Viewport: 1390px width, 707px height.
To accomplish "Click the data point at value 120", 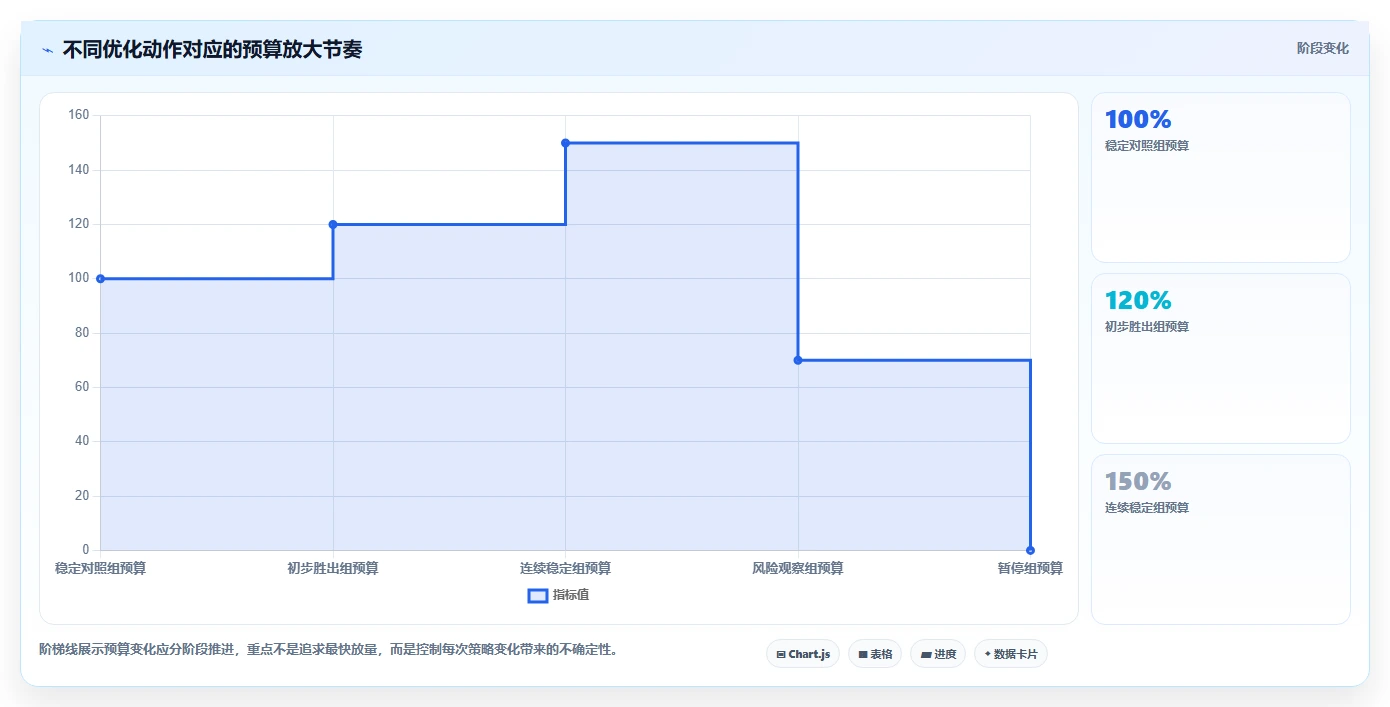I will (333, 224).
